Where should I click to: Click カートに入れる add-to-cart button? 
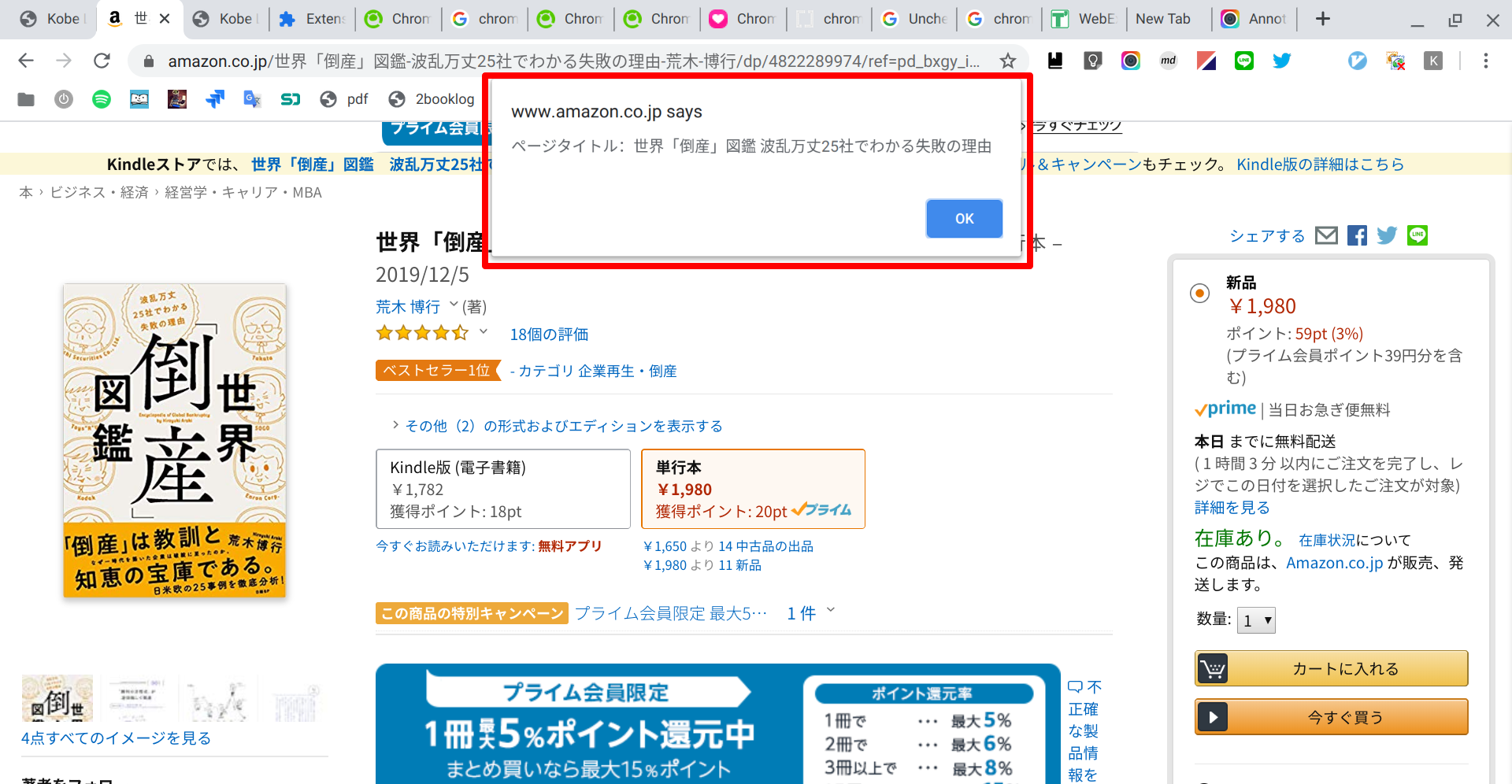tap(1331, 669)
